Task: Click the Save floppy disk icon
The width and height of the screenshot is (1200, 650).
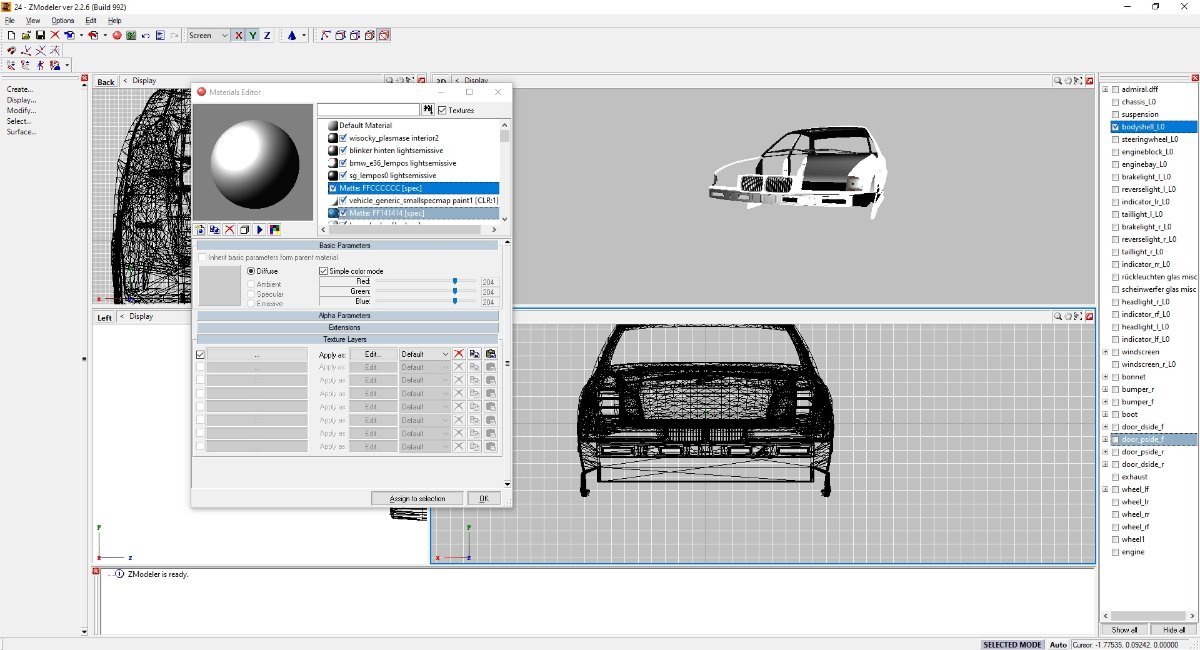Action: click(40, 35)
